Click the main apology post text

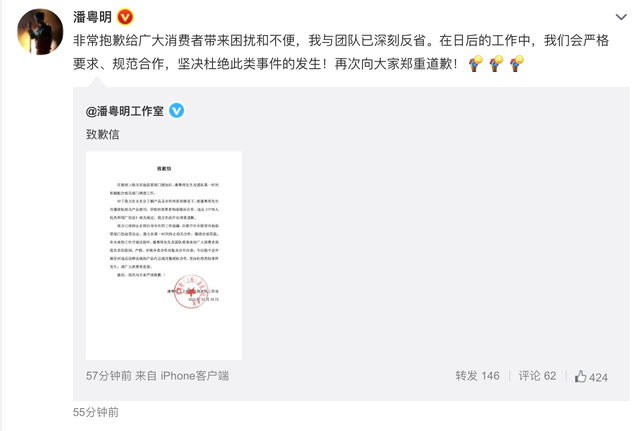click(341, 52)
